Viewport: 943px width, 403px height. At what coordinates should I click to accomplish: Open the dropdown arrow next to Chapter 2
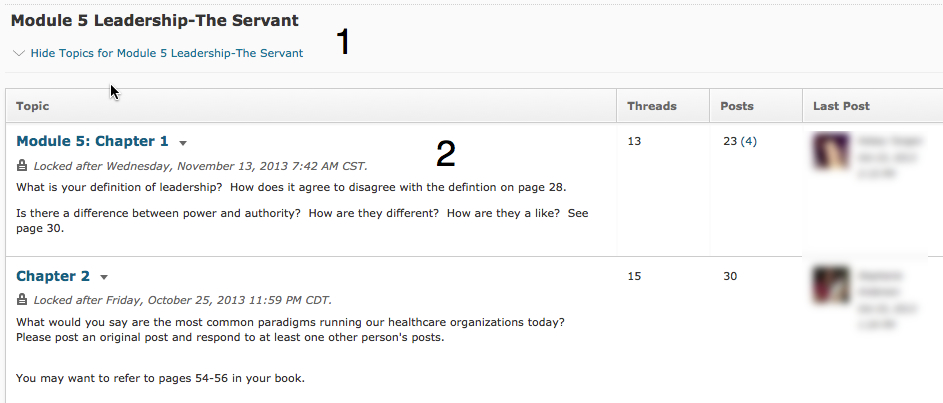click(104, 277)
